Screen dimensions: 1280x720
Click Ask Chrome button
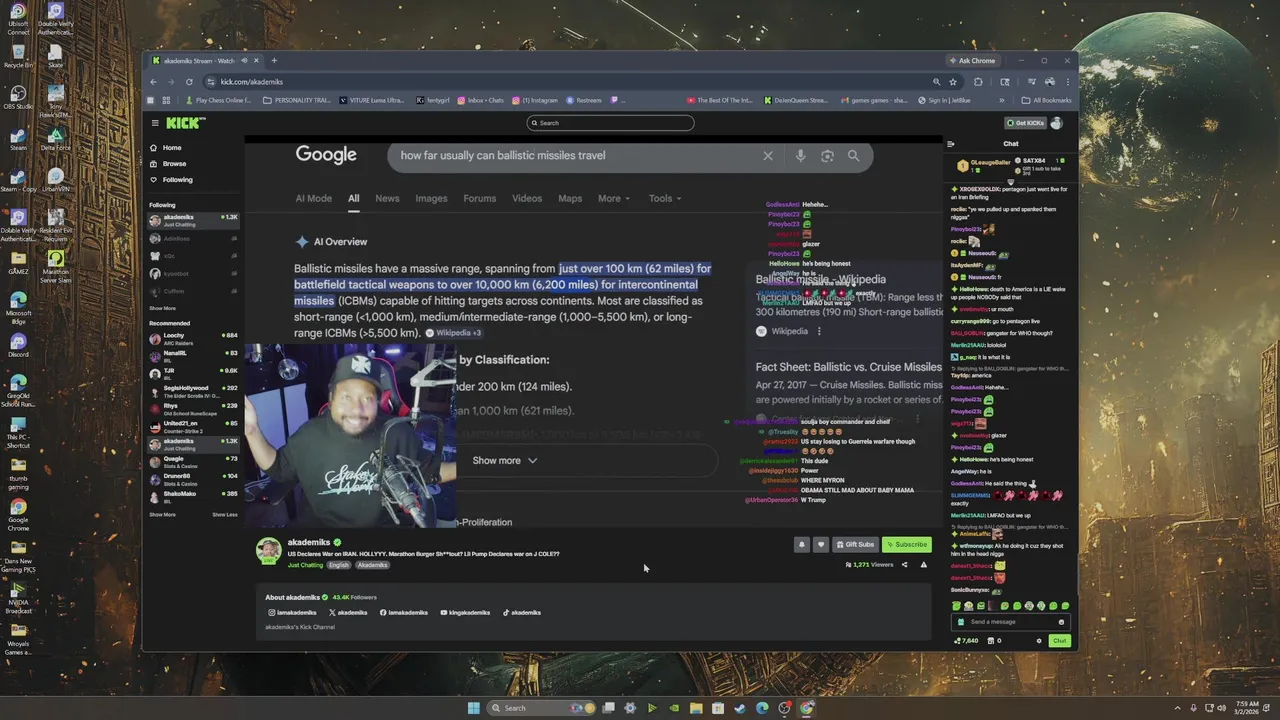point(972,61)
